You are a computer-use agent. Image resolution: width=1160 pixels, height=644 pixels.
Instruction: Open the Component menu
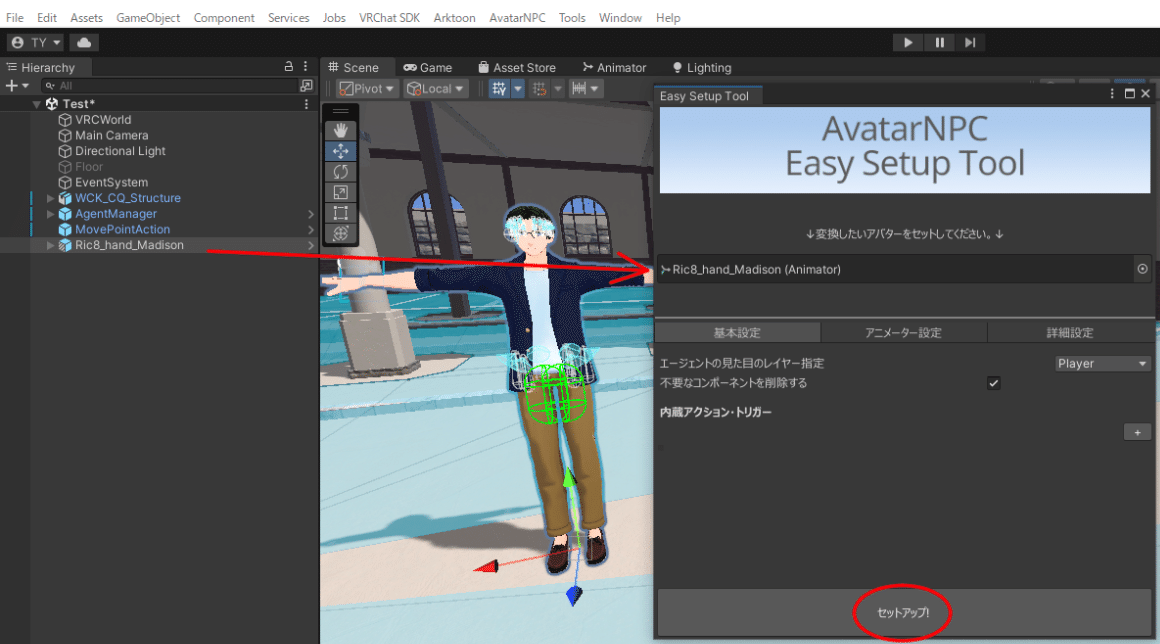[224, 18]
